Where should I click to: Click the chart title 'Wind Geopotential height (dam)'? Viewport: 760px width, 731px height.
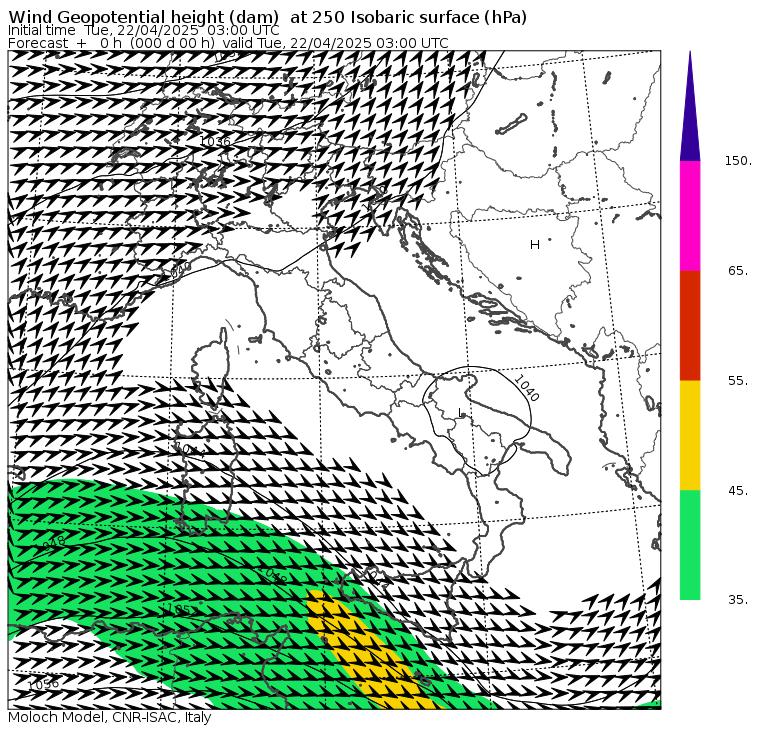pyautogui.click(x=144, y=17)
